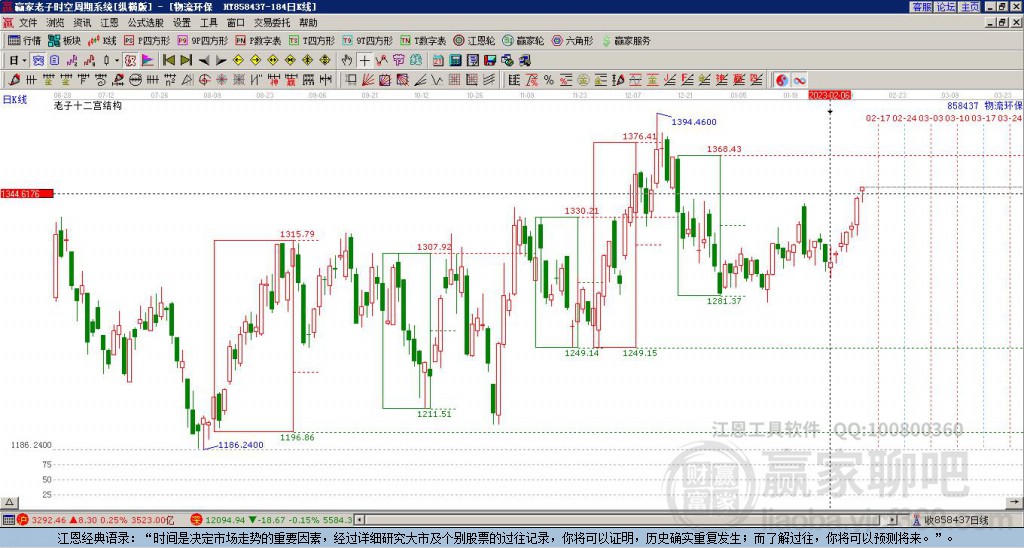Click the percent % tool icon
The height and width of the screenshot is (548, 1024).
(549, 80)
